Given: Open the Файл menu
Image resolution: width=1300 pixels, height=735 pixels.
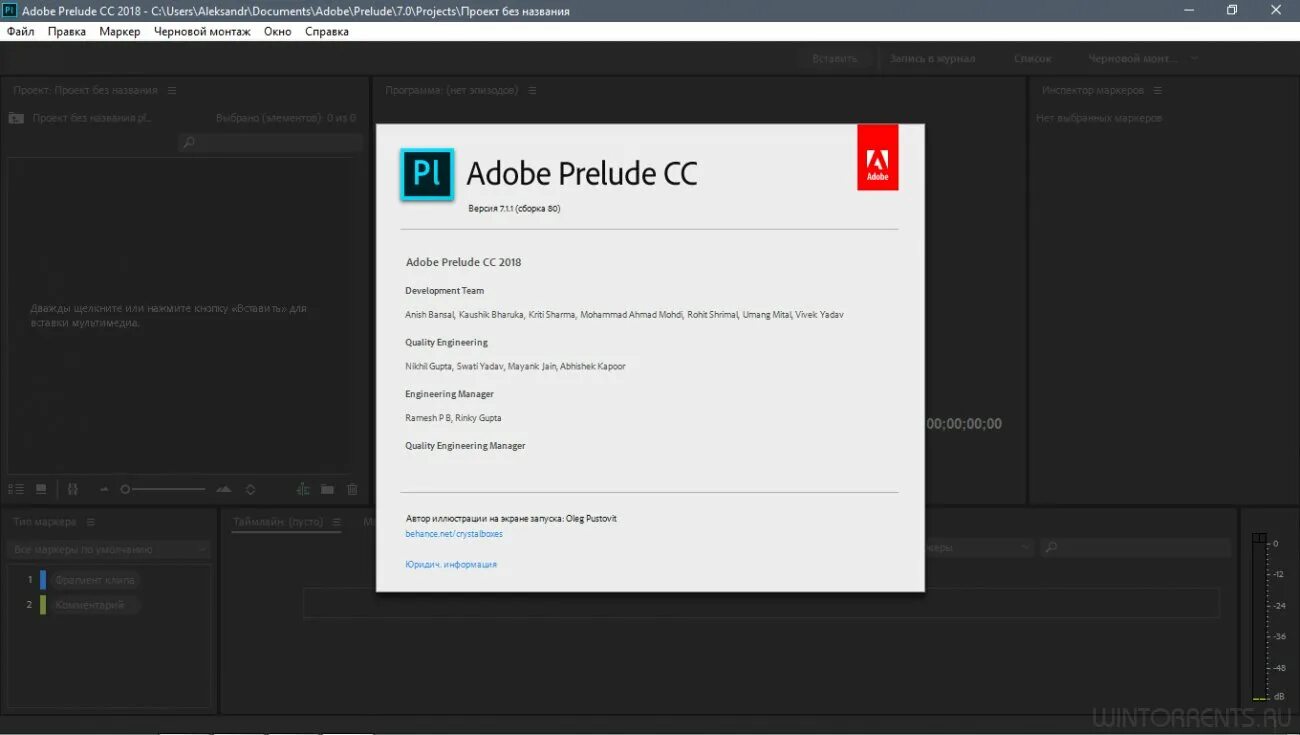Looking at the screenshot, I should (20, 31).
